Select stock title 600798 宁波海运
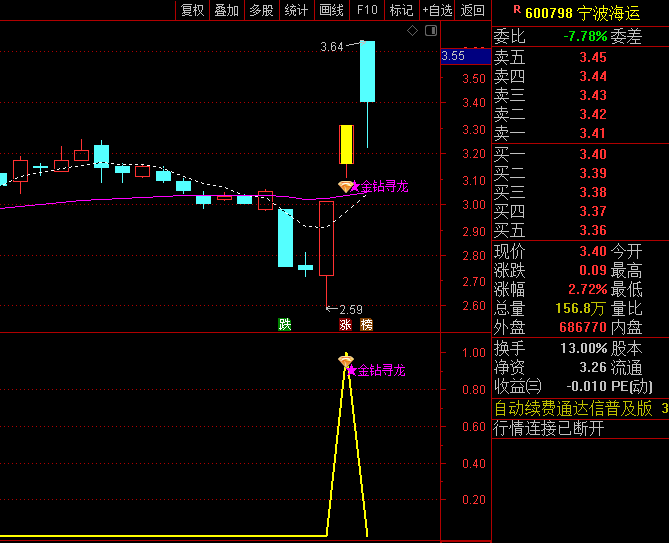669x543 pixels. (x=583, y=13)
